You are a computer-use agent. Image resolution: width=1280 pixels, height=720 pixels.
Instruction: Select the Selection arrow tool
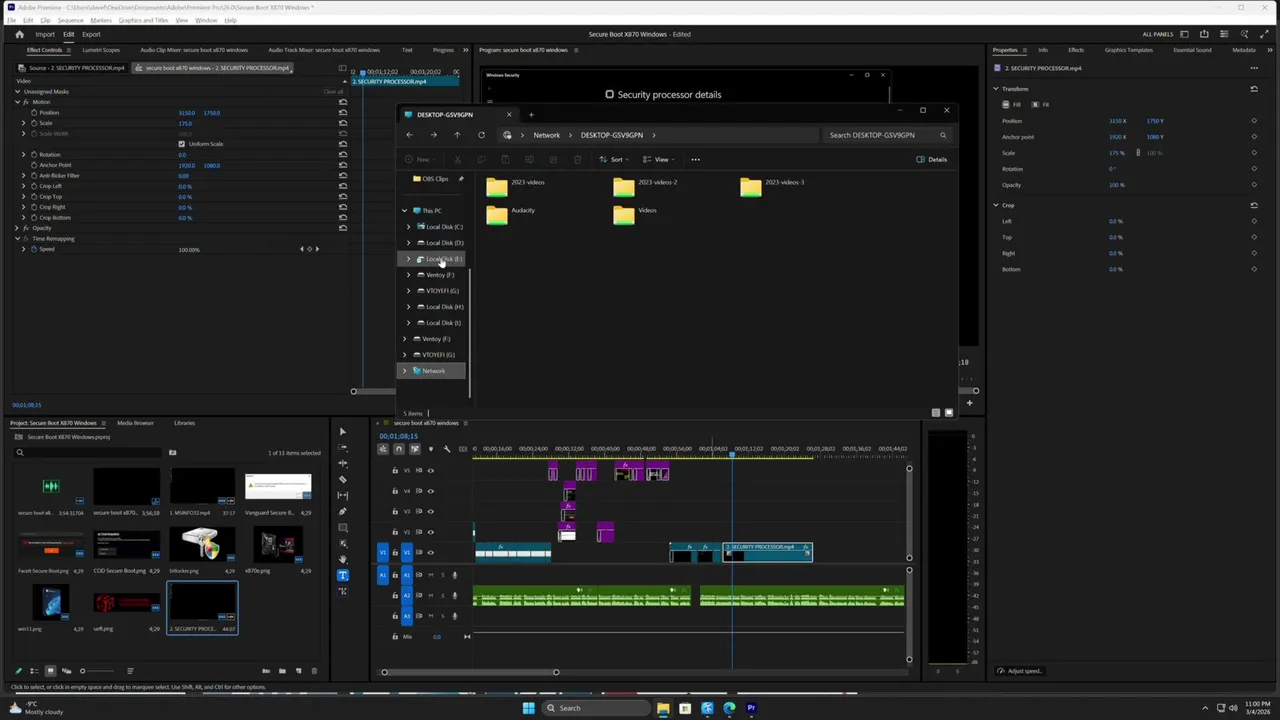[342, 431]
